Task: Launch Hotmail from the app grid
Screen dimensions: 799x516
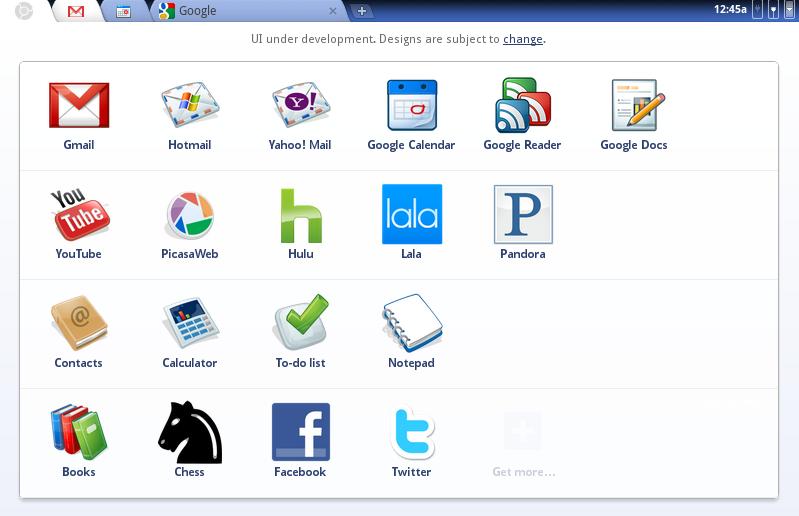Action: click(190, 104)
